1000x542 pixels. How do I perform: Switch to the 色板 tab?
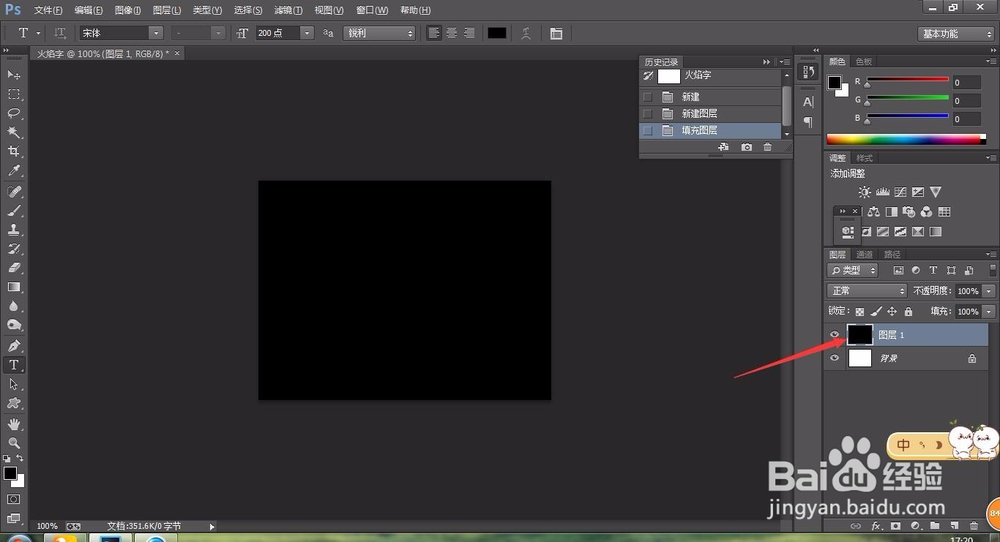864,61
